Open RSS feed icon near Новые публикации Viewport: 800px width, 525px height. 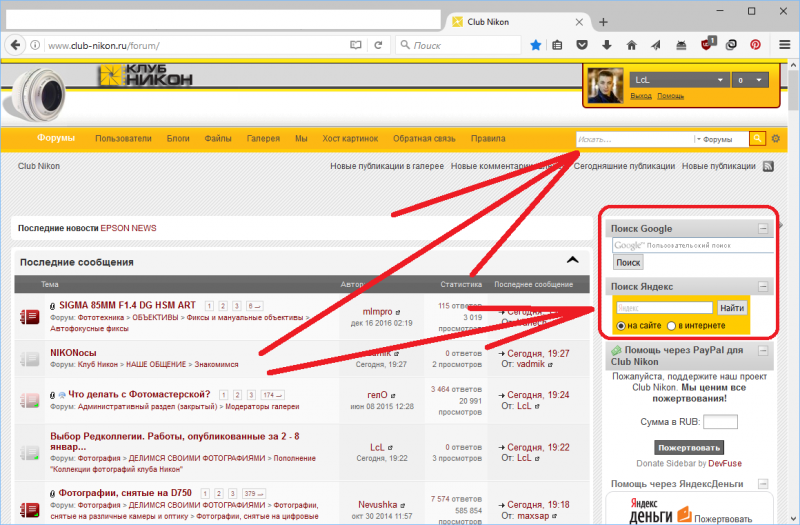point(768,166)
